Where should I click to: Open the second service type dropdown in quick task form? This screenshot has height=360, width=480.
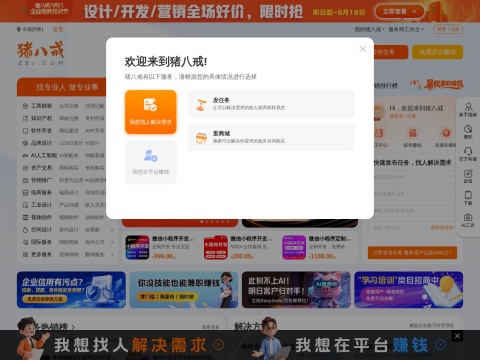(412, 194)
